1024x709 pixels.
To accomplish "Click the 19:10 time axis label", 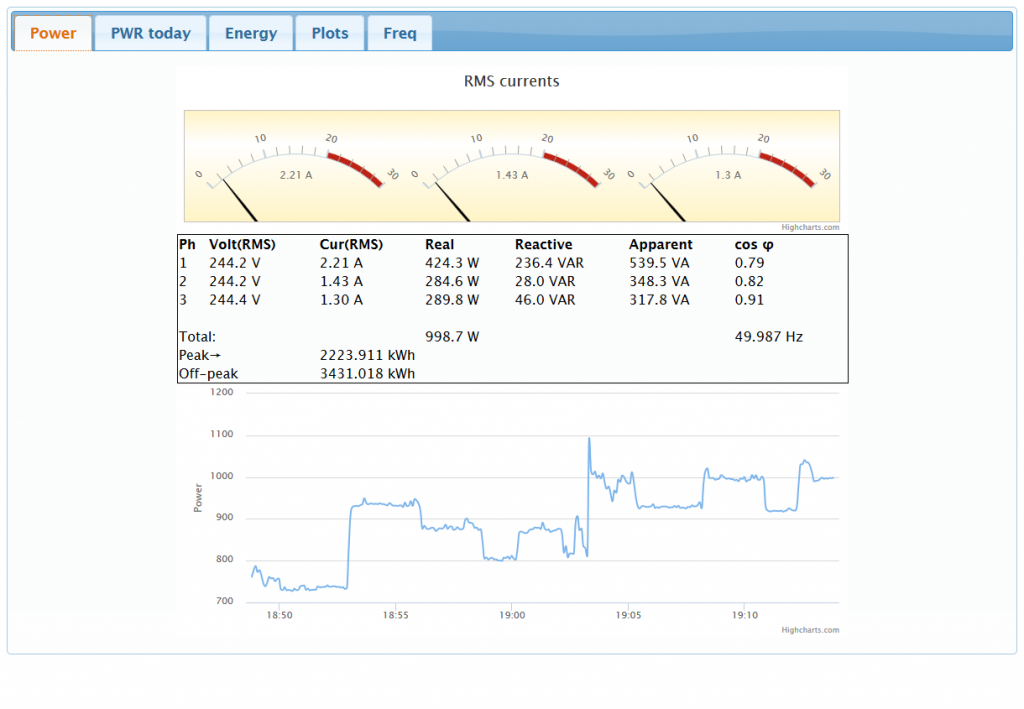I will (744, 615).
